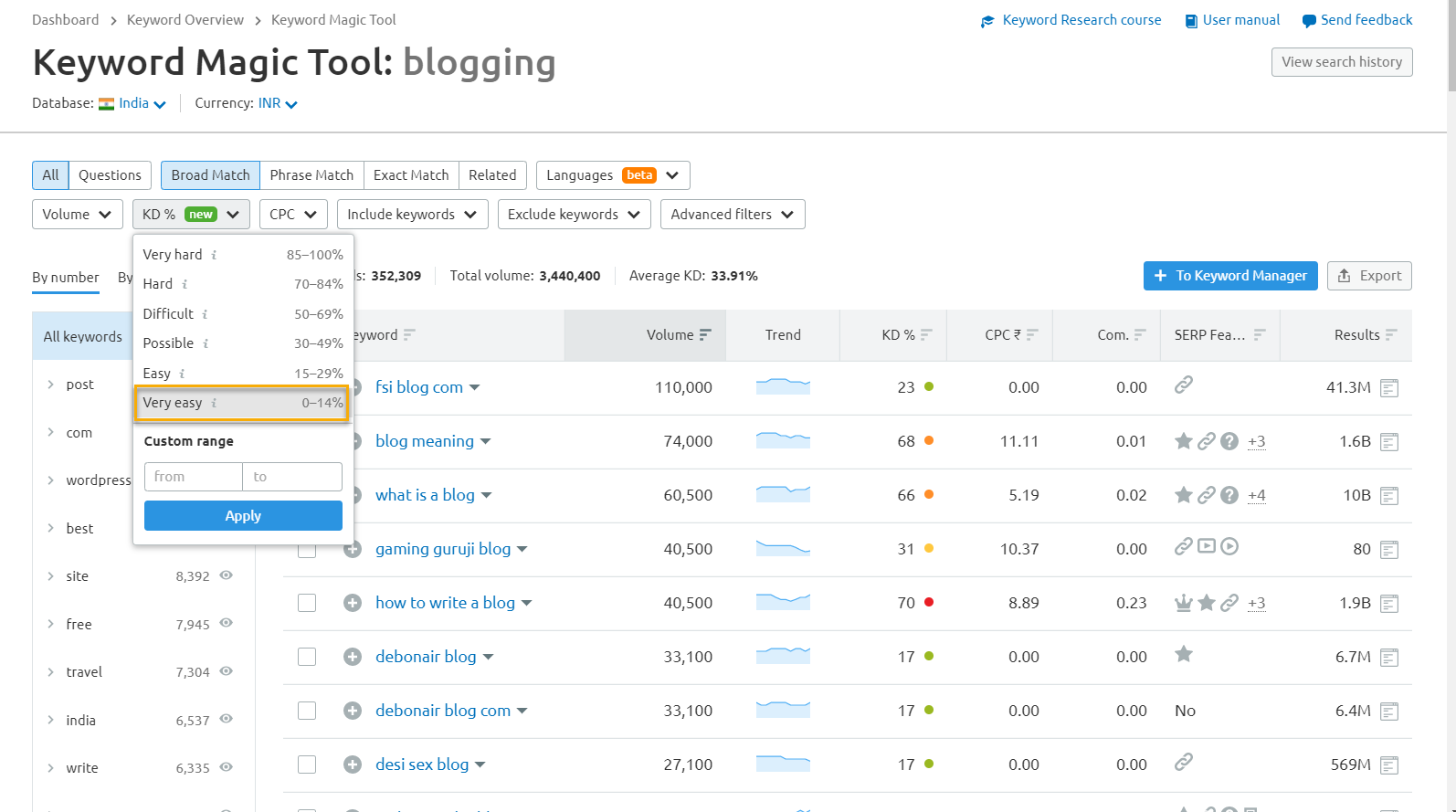Select the Exact Match tab
Image resolution: width=1456 pixels, height=812 pixels.
[x=411, y=175]
